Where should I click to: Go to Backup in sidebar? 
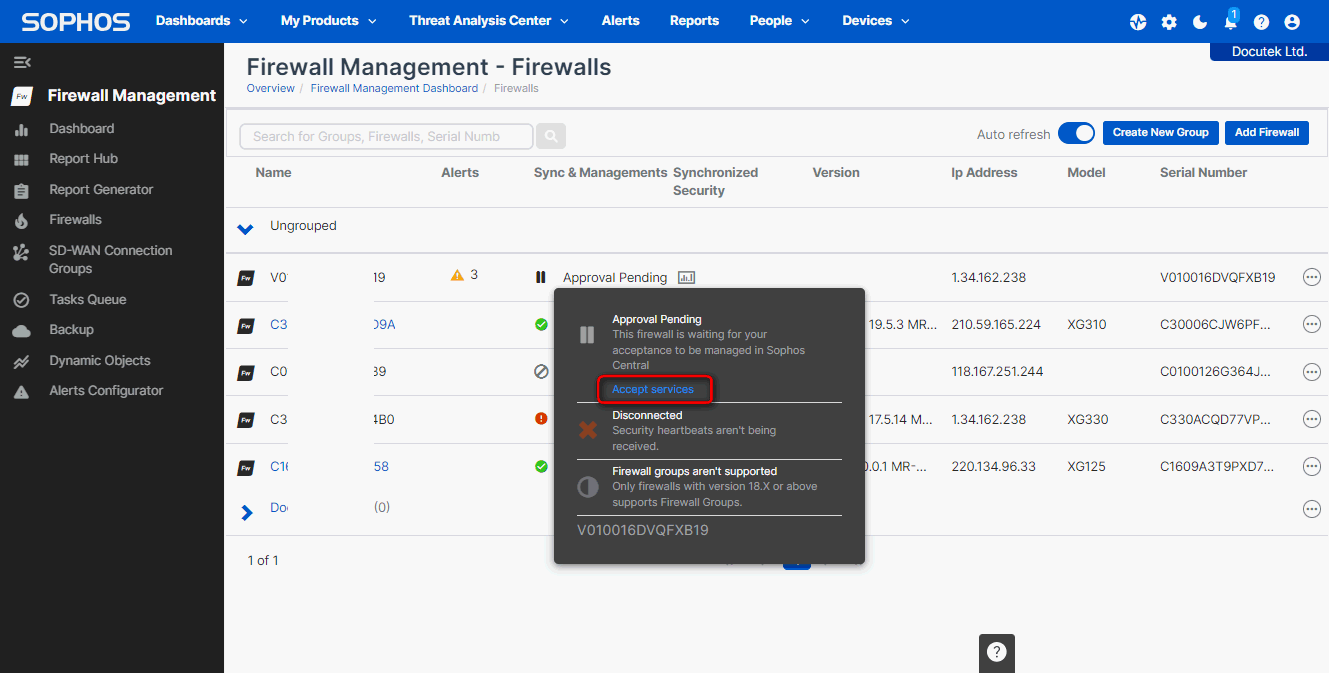coord(71,329)
